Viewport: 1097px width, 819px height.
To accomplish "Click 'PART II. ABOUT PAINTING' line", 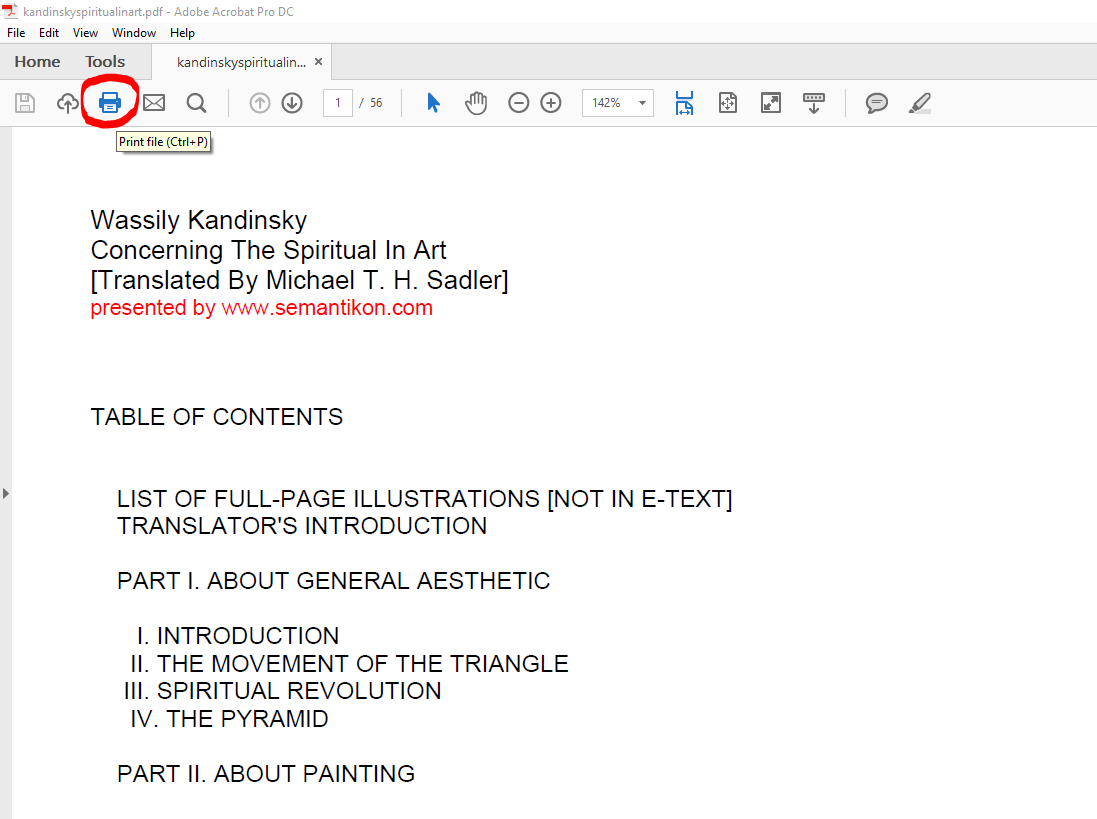I will click(266, 774).
